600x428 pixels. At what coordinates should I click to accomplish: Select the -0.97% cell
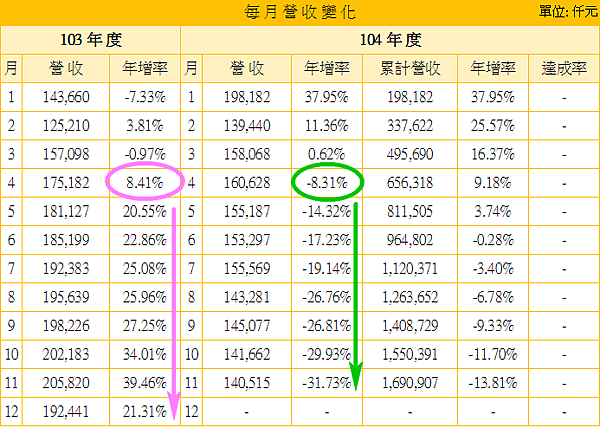(145, 154)
